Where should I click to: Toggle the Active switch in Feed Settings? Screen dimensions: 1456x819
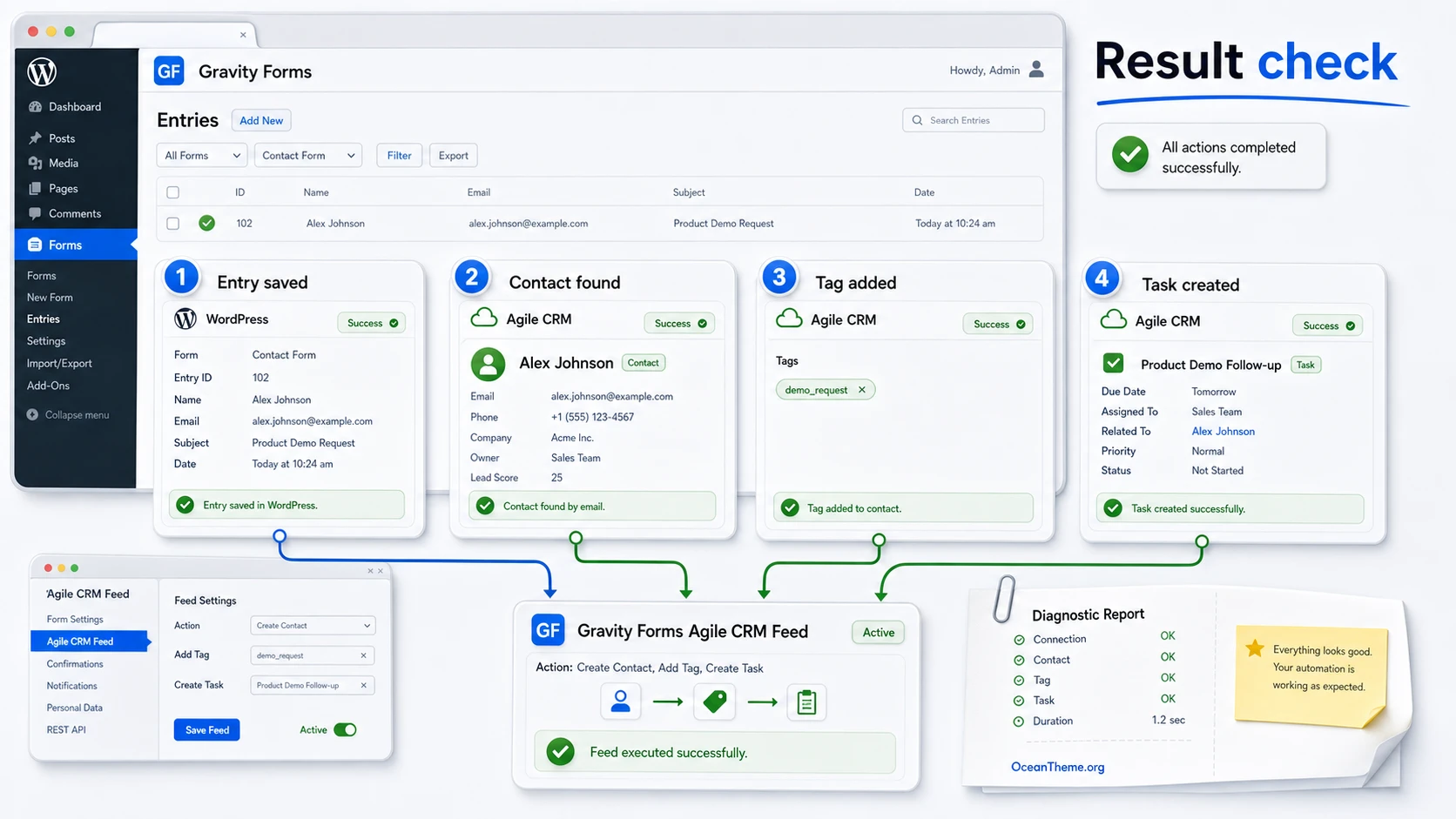click(x=345, y=730)
